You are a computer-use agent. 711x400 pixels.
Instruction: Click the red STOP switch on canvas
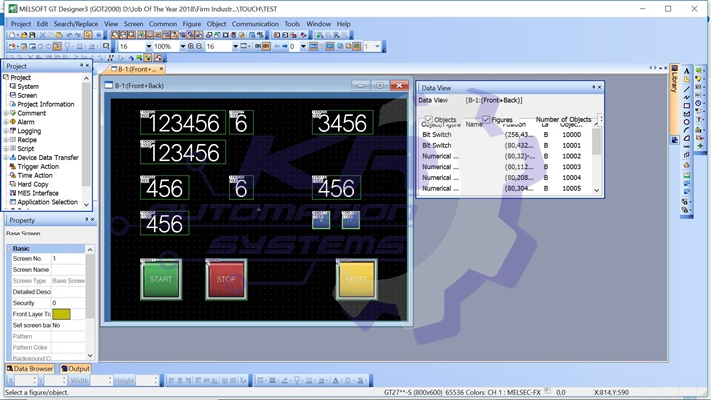(x=226, y=279)
